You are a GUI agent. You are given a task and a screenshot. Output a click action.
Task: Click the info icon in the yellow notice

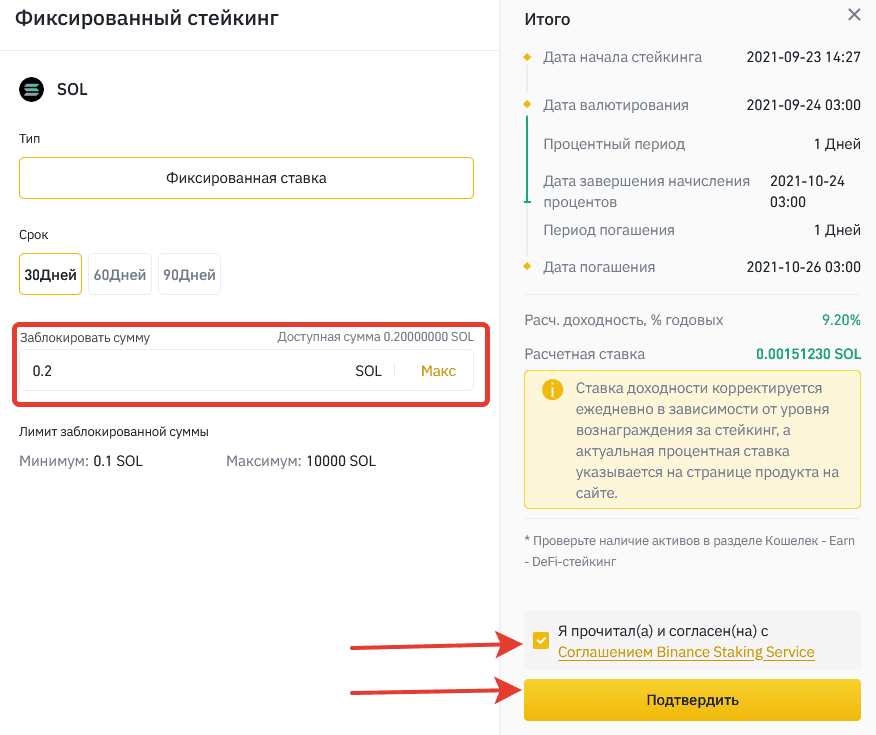pyautogui.click(x=553, y=389)
